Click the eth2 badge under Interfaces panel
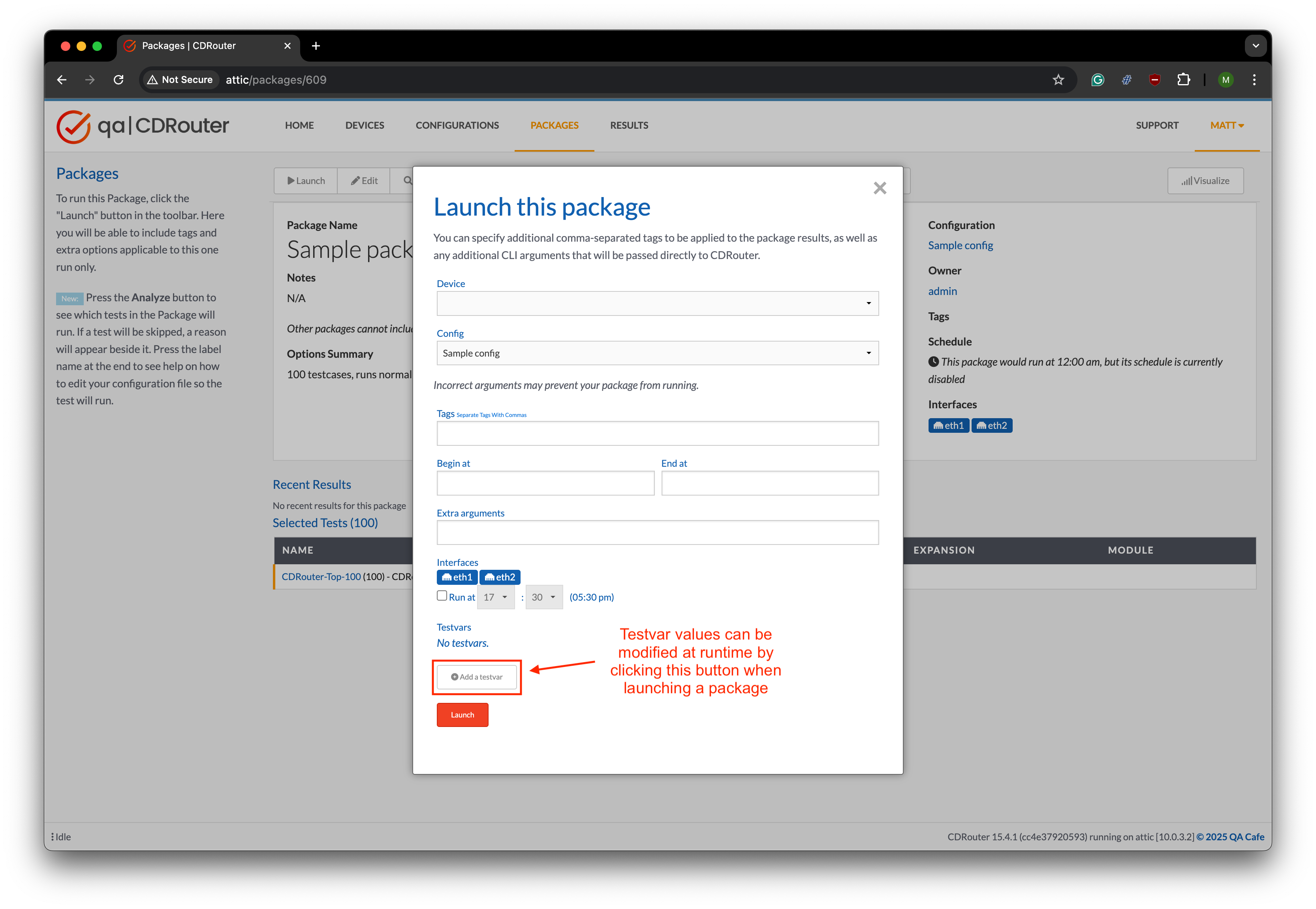1316x909 pixels. 991,425
